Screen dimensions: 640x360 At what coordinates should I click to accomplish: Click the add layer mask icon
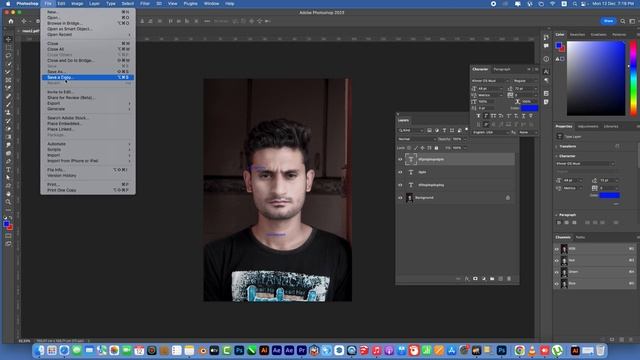tap(475, 279)
